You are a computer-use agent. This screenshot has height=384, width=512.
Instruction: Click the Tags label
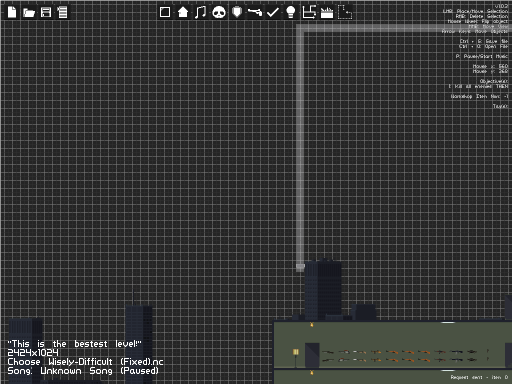tap(501, 106)
